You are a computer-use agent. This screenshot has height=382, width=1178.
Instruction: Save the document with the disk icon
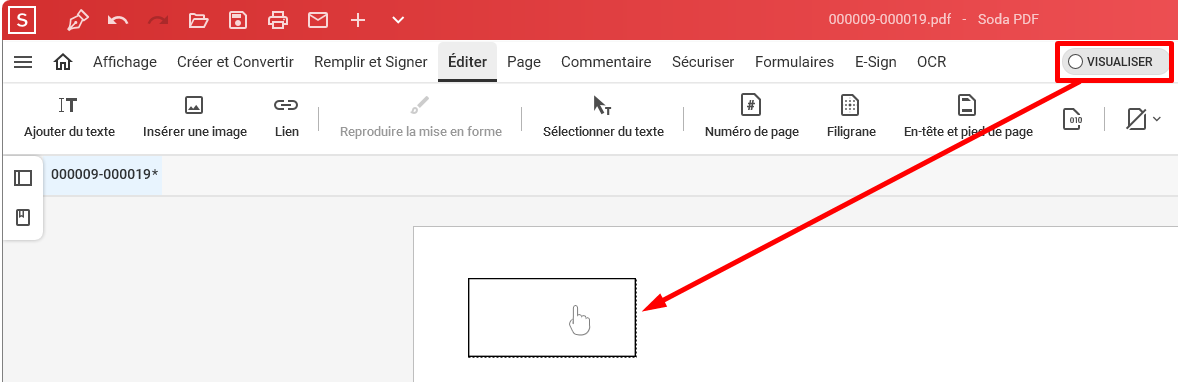[238, 20]
